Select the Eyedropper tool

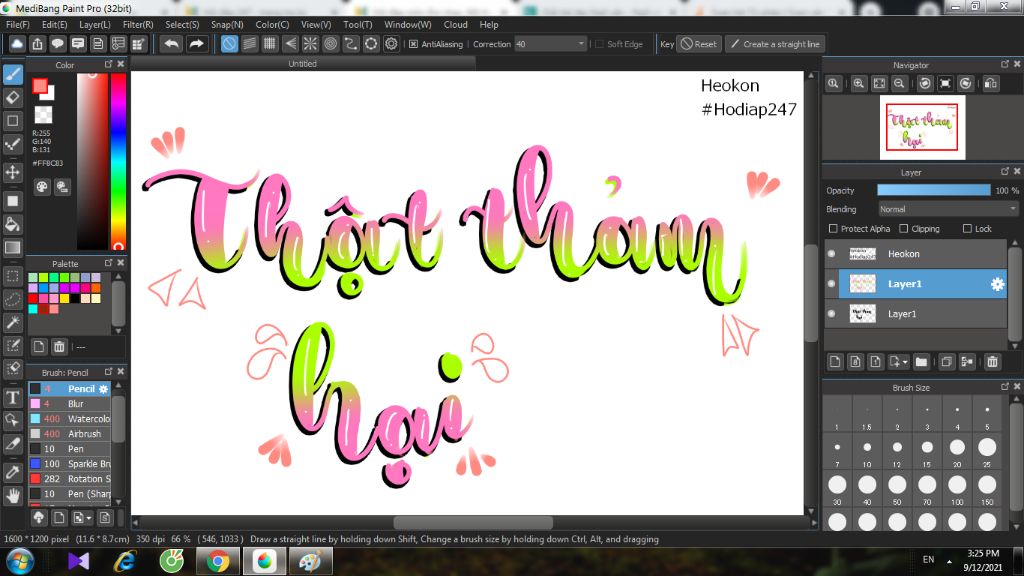point(12,472)
